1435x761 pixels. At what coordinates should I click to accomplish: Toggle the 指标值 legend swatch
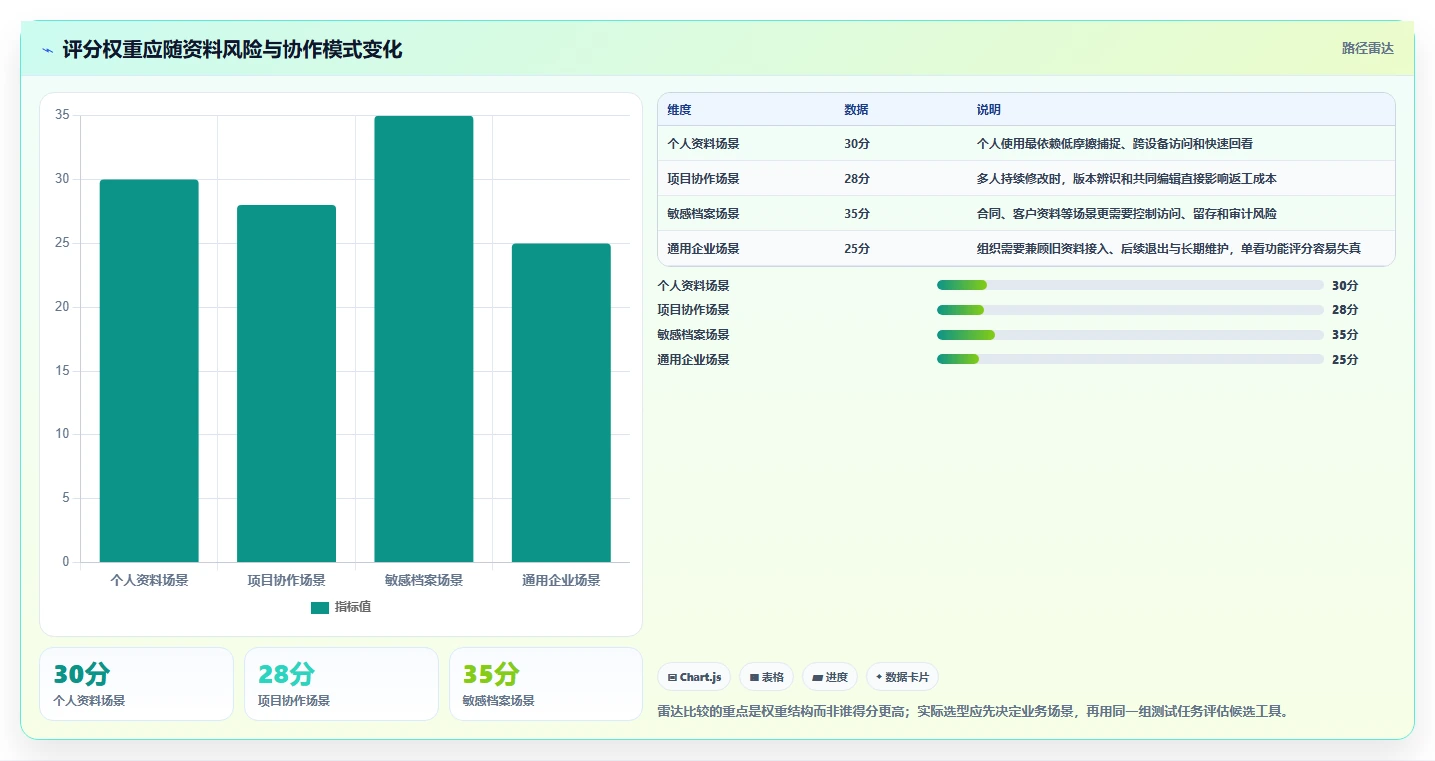click(320, 608)
